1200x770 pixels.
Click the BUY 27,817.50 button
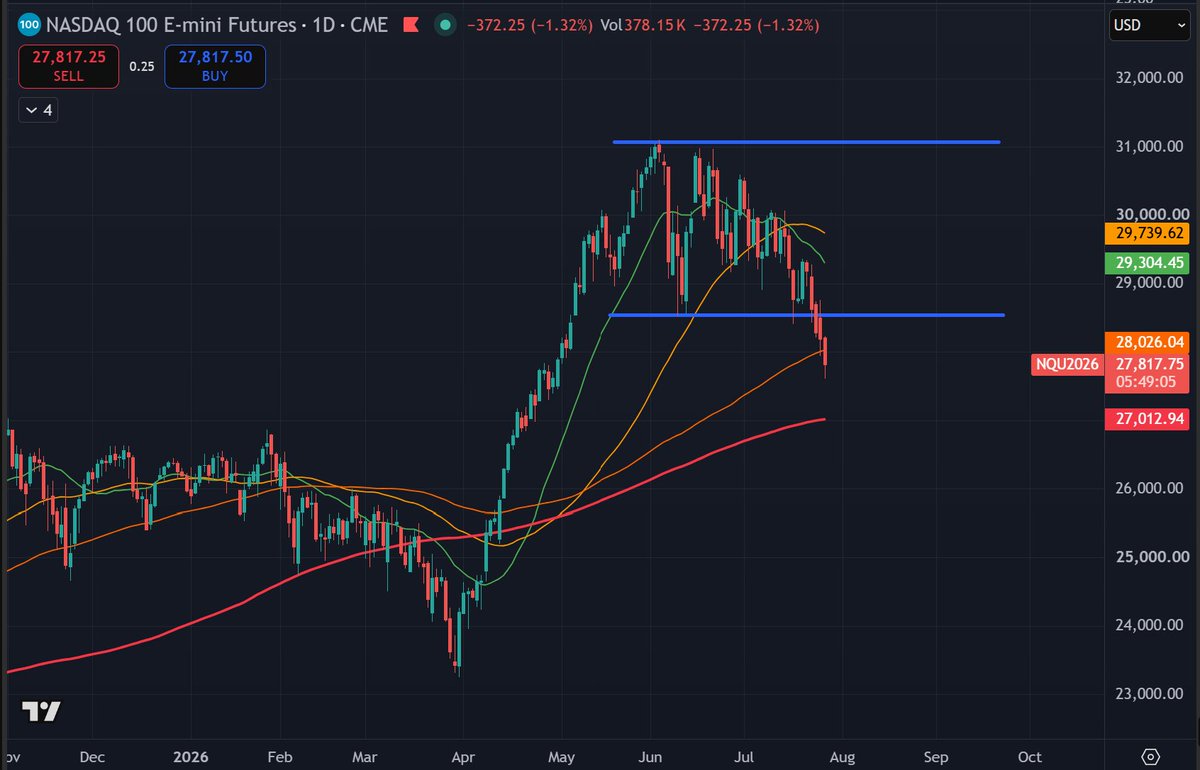(215, 66)
